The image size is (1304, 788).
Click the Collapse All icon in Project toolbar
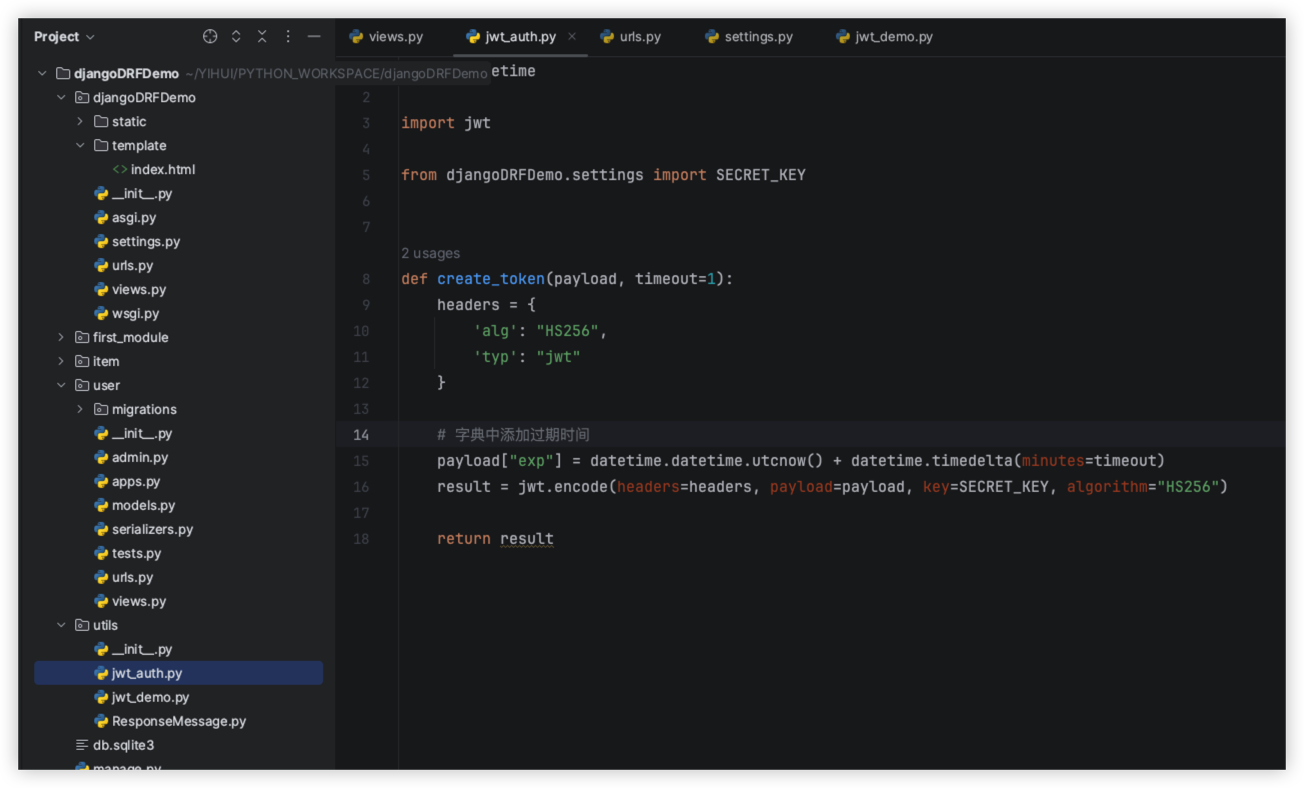[x=262, y=37]
